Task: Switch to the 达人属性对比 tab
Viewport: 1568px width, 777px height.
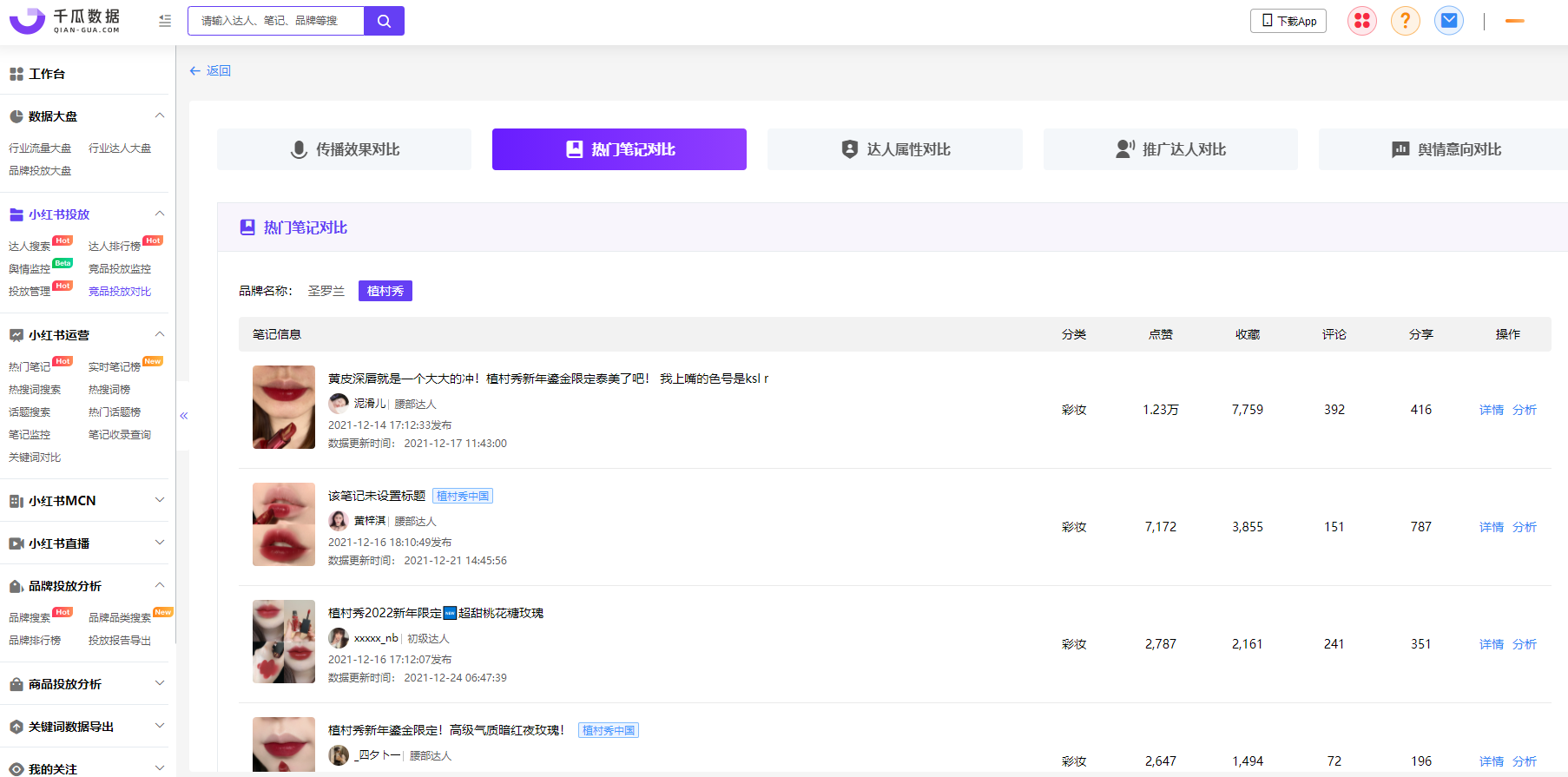Action: (x=895, y=149)
